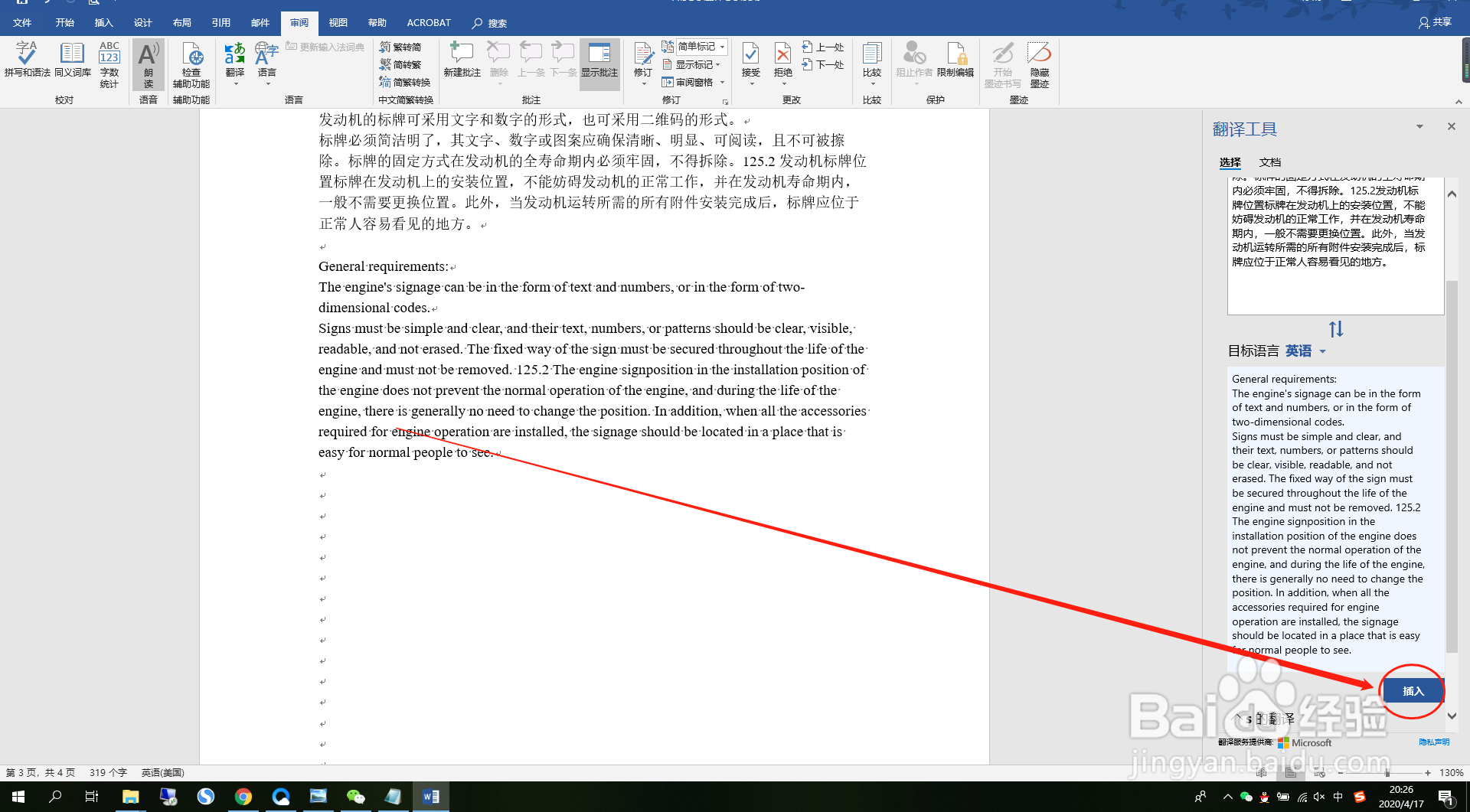Screen dimensions: 1470x812
Task: Toggle 朗读 read aloud
Action: (149, 64)
